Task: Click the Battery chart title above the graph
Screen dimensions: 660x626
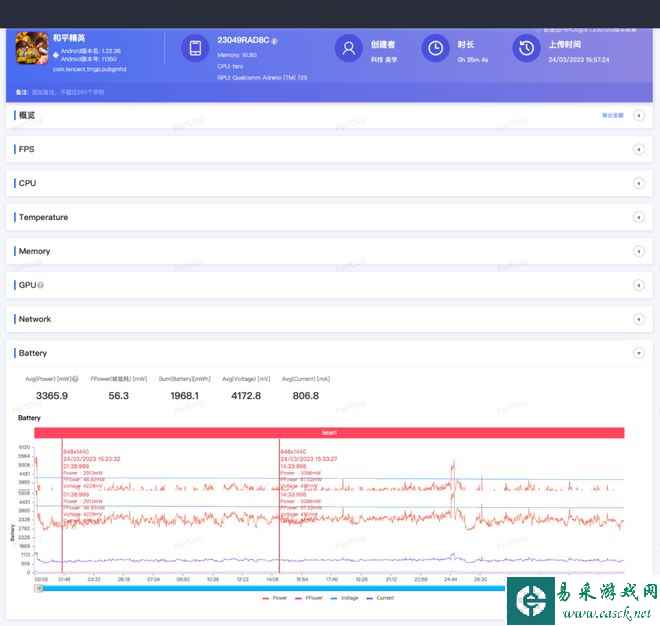Action: [x=29, y=418]
